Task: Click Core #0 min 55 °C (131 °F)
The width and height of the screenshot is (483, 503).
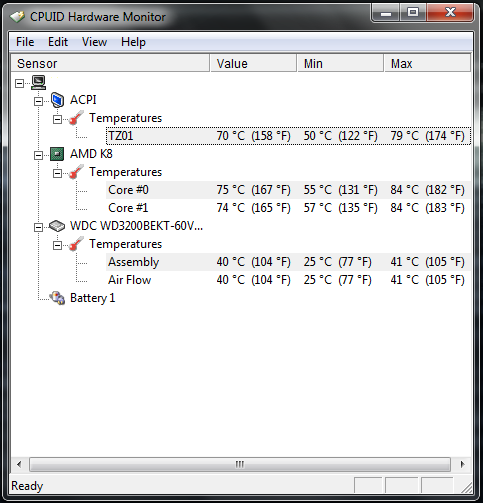Action: pyautogui.click(x=341, y=190)
